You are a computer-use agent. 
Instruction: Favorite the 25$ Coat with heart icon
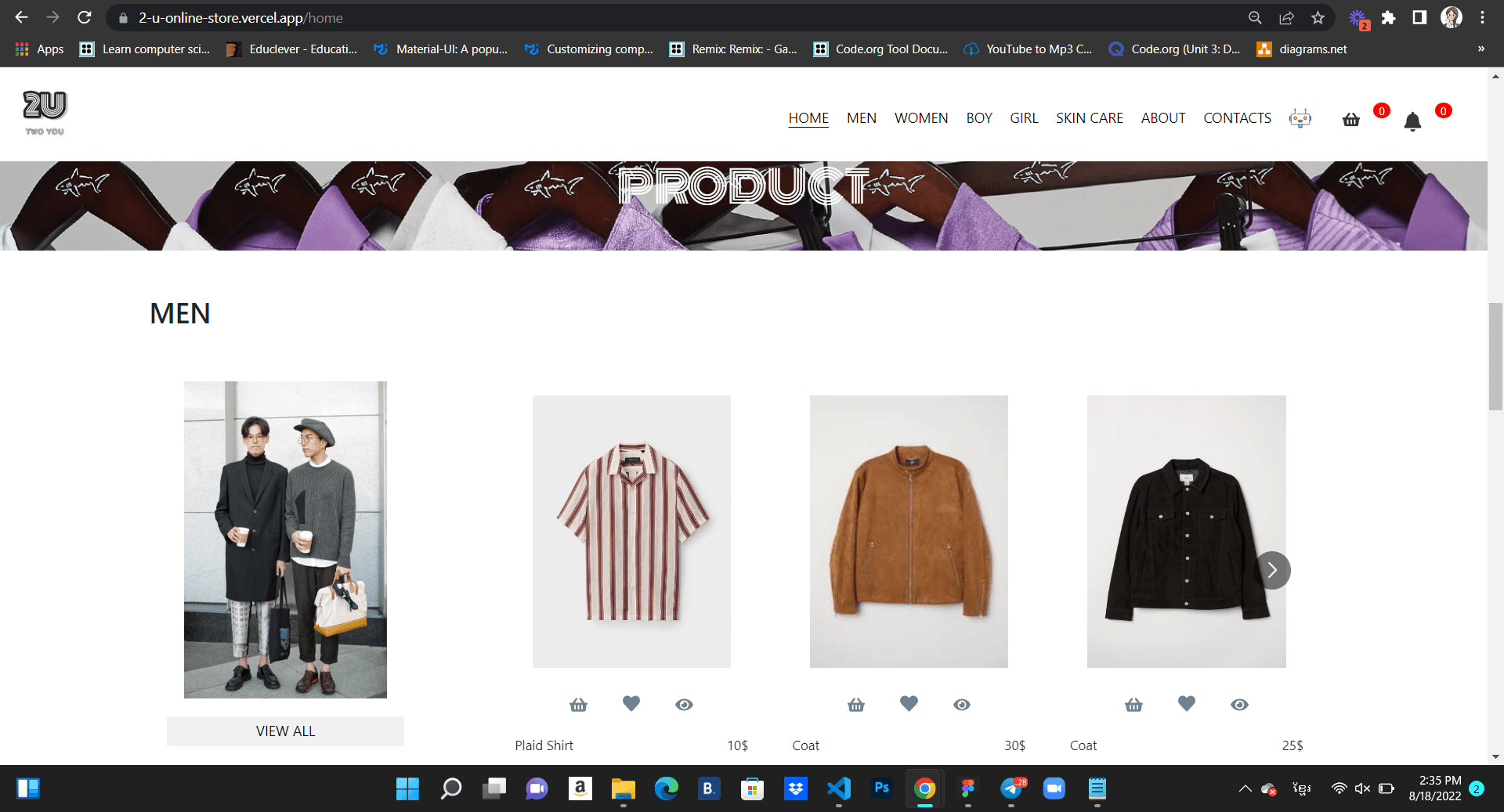click(x=1187, y=704)
